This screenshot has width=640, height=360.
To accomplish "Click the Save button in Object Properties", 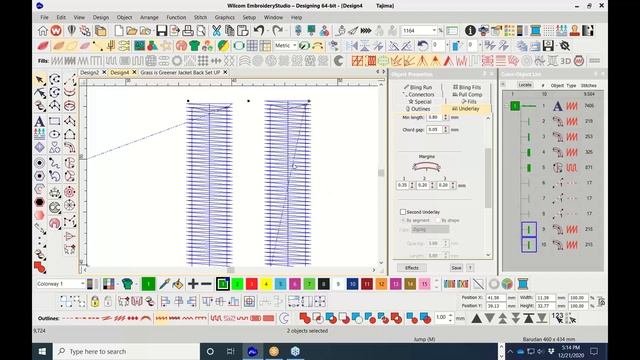I will click(x=456, y=268).
